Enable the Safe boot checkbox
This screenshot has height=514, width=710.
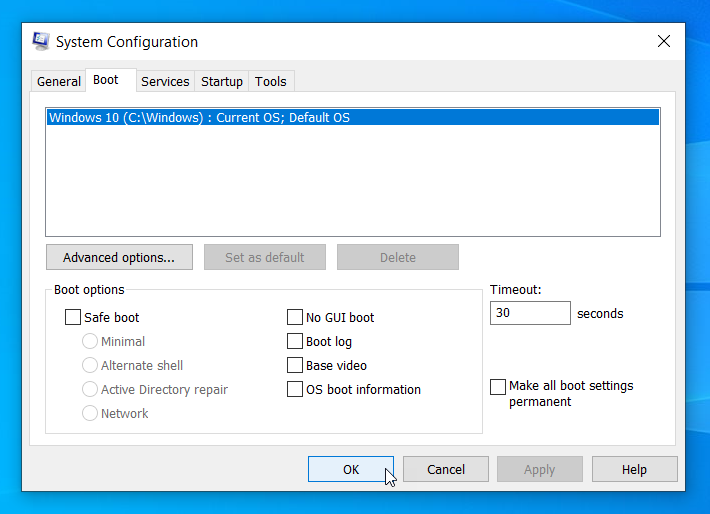point(72,317)
